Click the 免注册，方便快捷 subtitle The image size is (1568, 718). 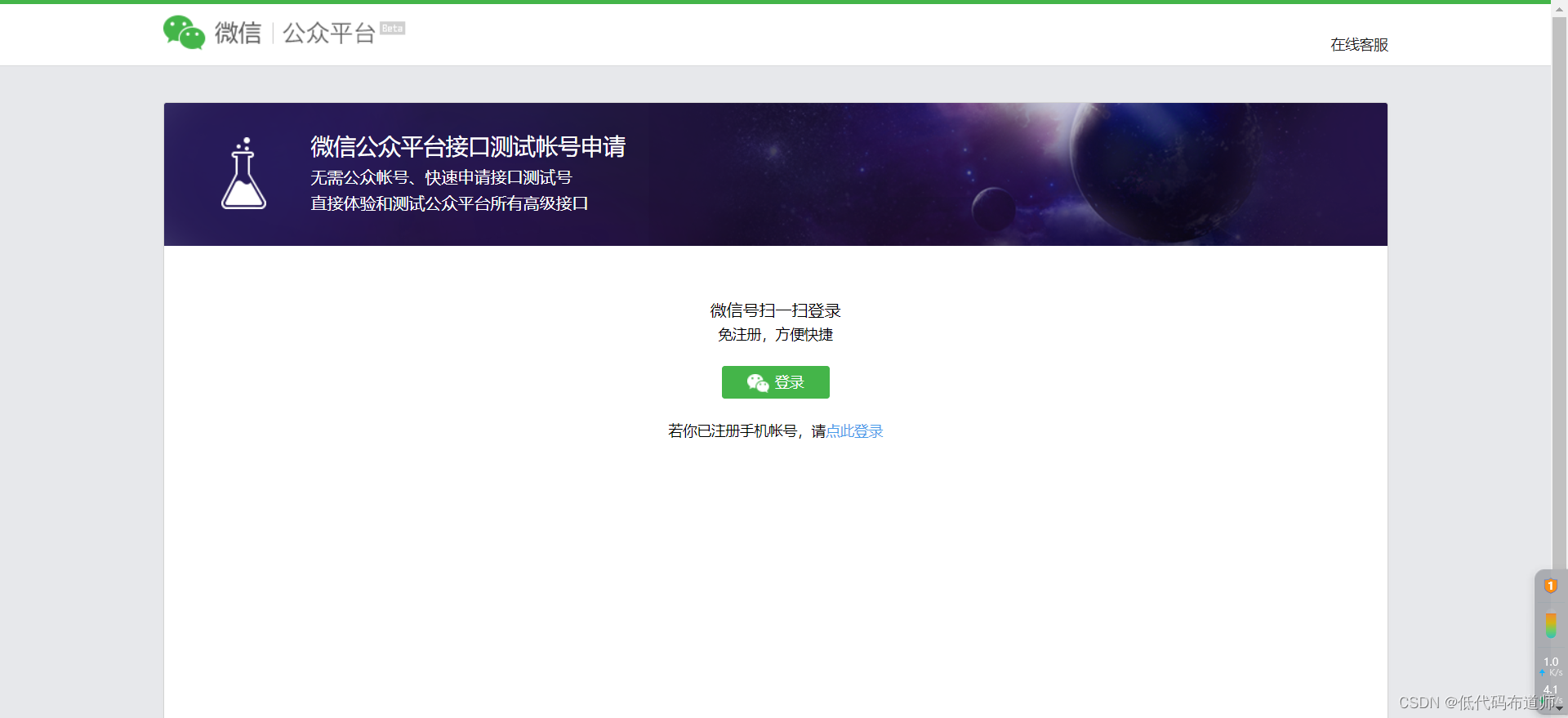coord(775,334)
